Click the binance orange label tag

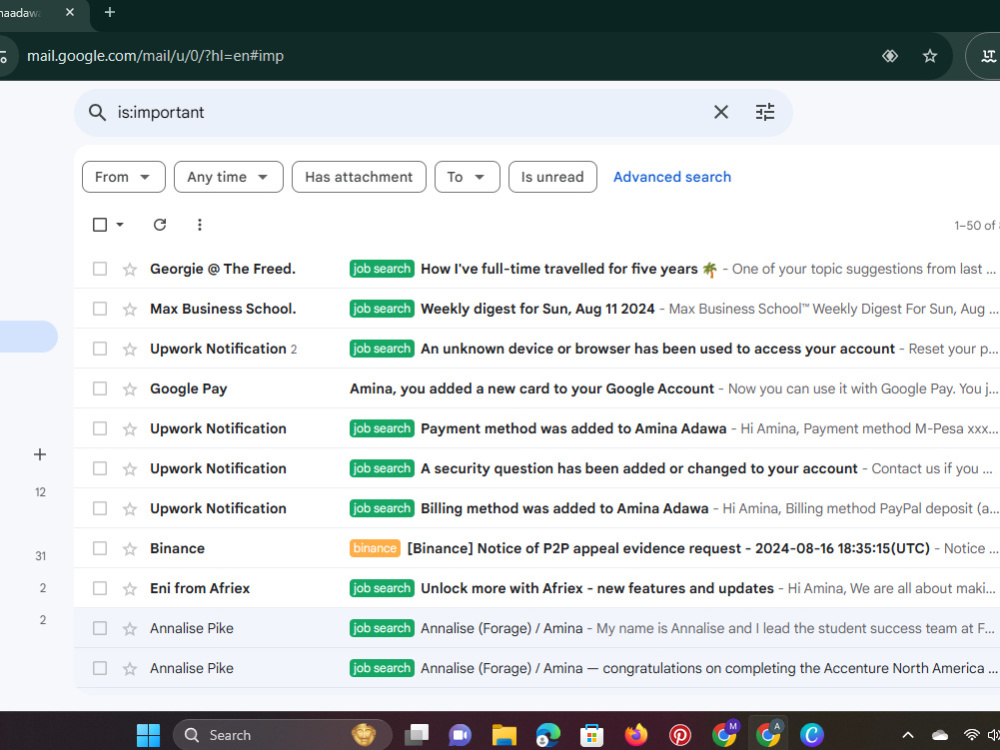375,548
